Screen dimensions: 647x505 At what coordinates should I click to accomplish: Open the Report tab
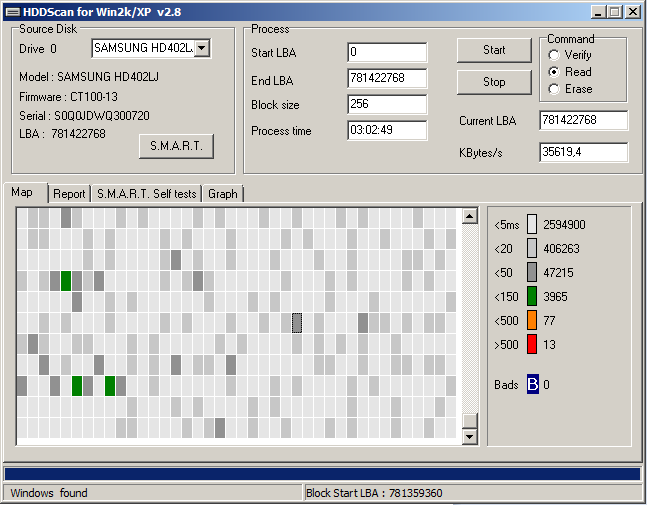click(69, 194)
